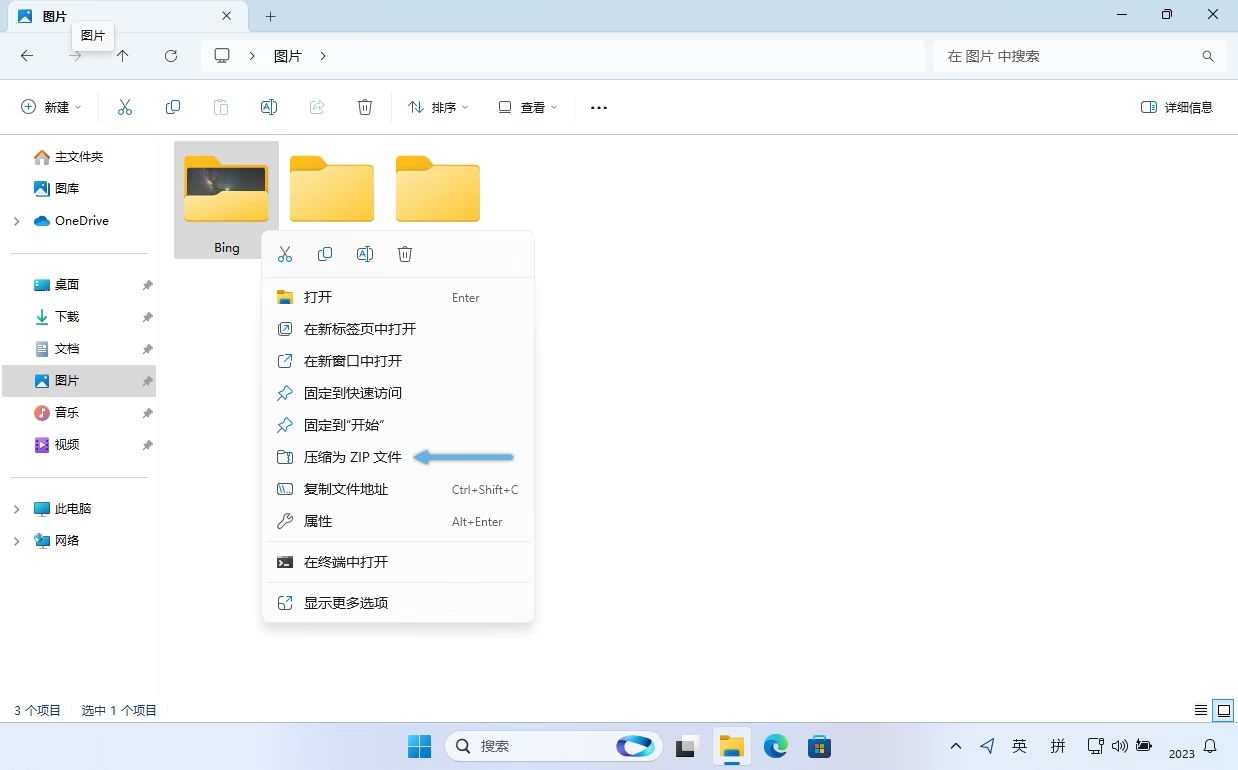Open the toolbar's three-dot more options
This screenshot has width=1238, height=770.
pos(599,108)
